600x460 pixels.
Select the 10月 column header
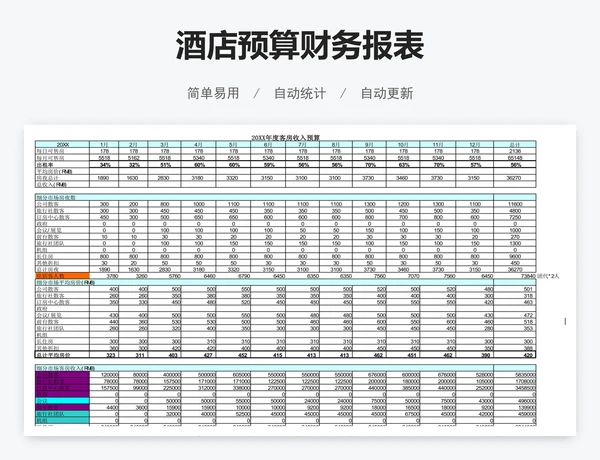pyautogui.click(x=403, y=145)
